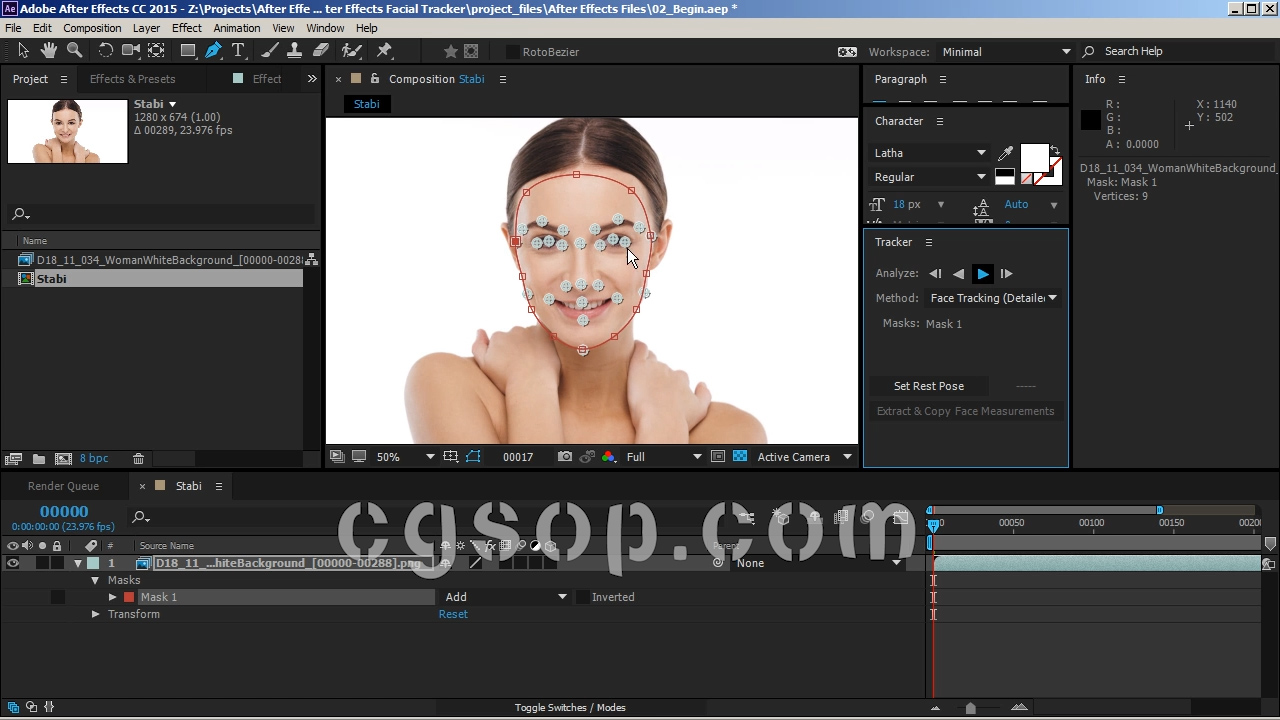Collapse the Masks group
The image size is (1280, 720).
tap(96, 580)
